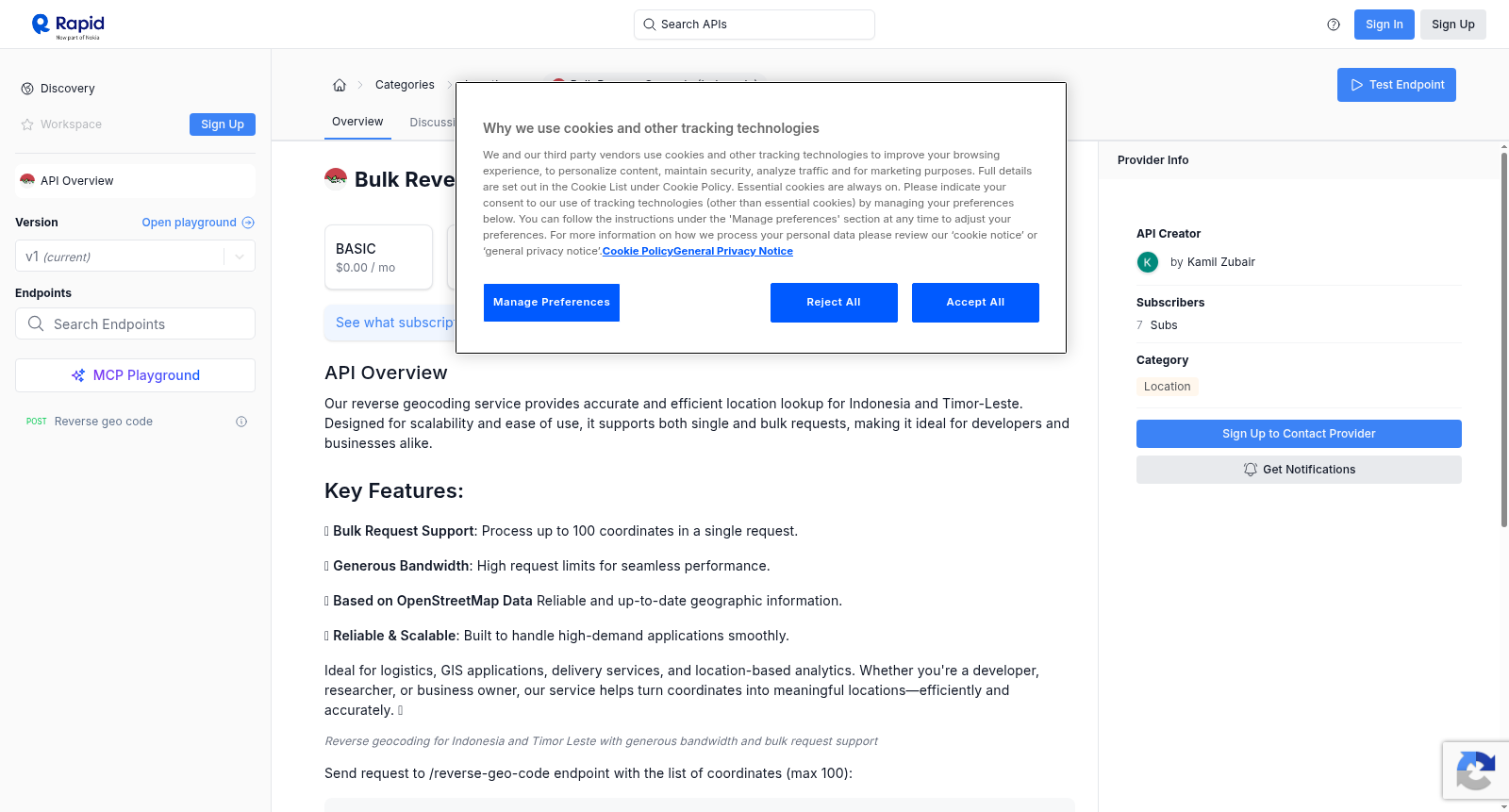Viewport: 1509px width, 812px height.
Task: Click the search magnifier in Endpoints field
Action: coord(36,323)
